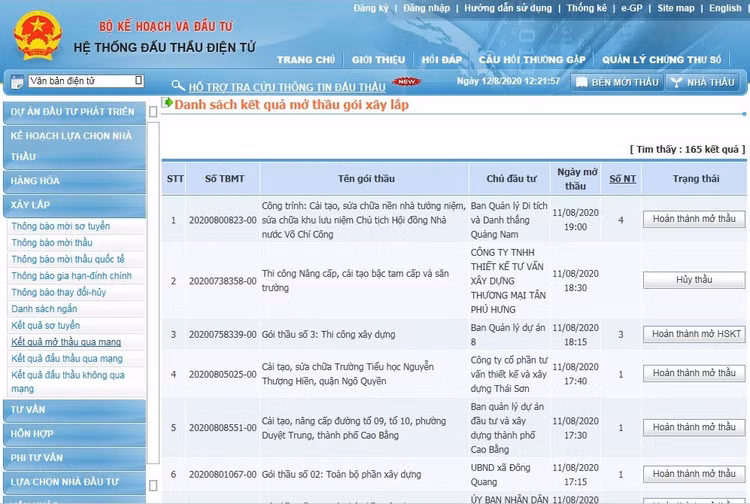Sort by the Số NT column header
This screenshot has width=750, height=504.
point(622,179)
